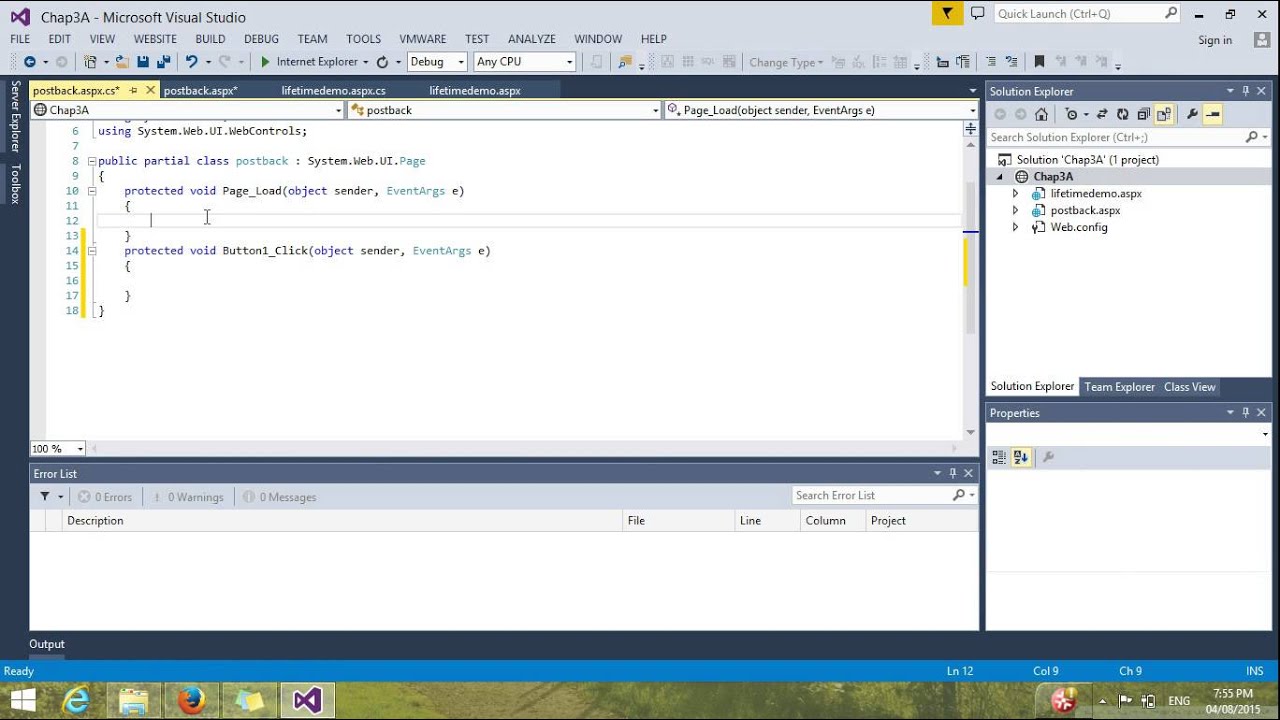Viewport: 1280px width, 720px height.
Task: Switch to the Class View tab
Action: click(1189, 387)
